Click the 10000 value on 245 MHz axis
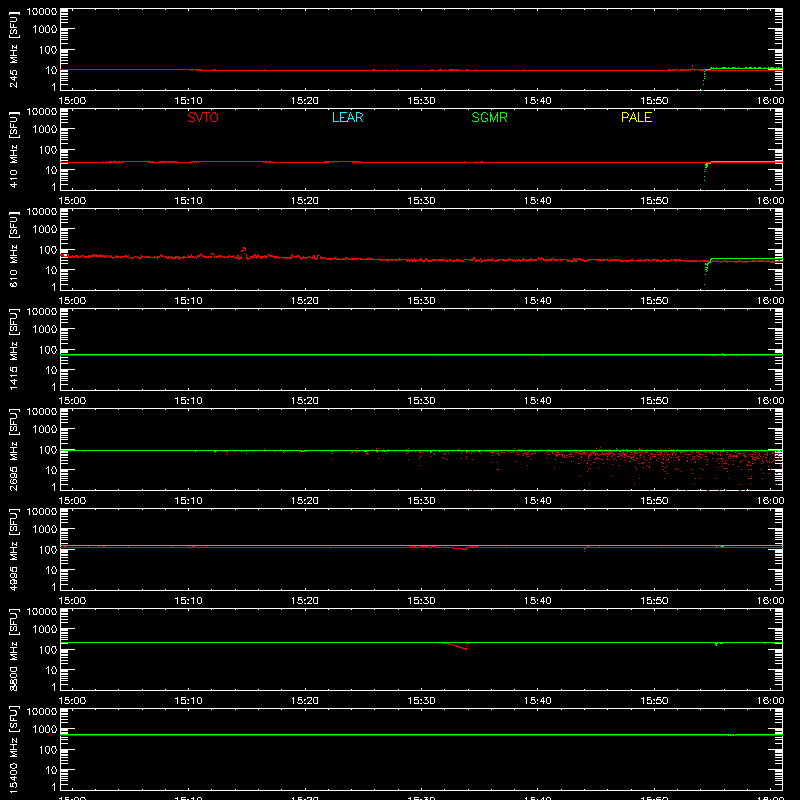Screen dimensions: 800x800 [42, 12]
